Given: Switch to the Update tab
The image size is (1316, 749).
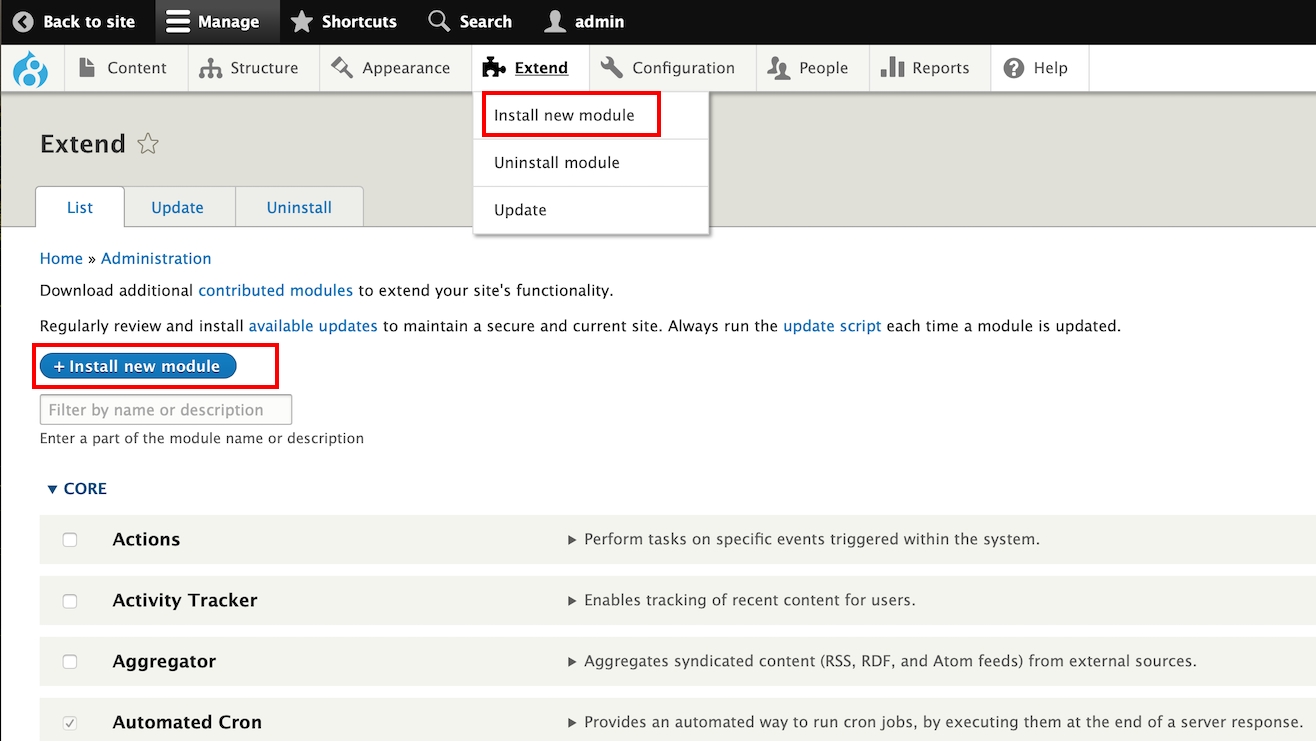Looking at the screenshot, I should 178,207.
